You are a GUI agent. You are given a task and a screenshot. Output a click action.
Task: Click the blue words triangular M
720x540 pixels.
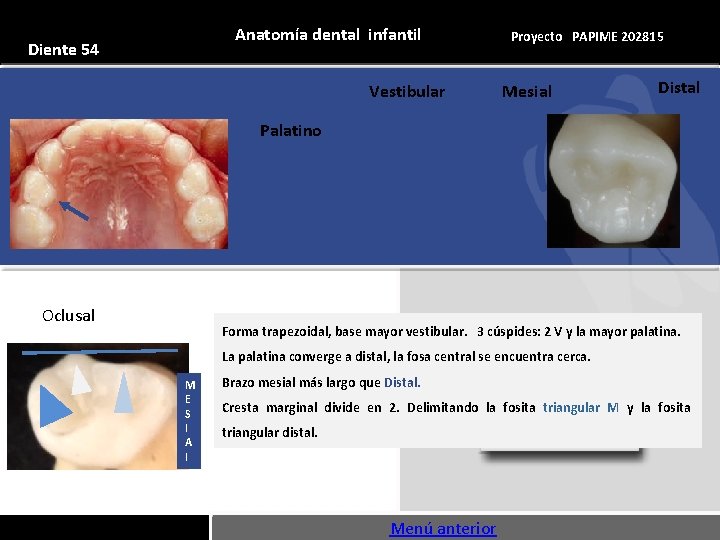[x=581, y=408]
